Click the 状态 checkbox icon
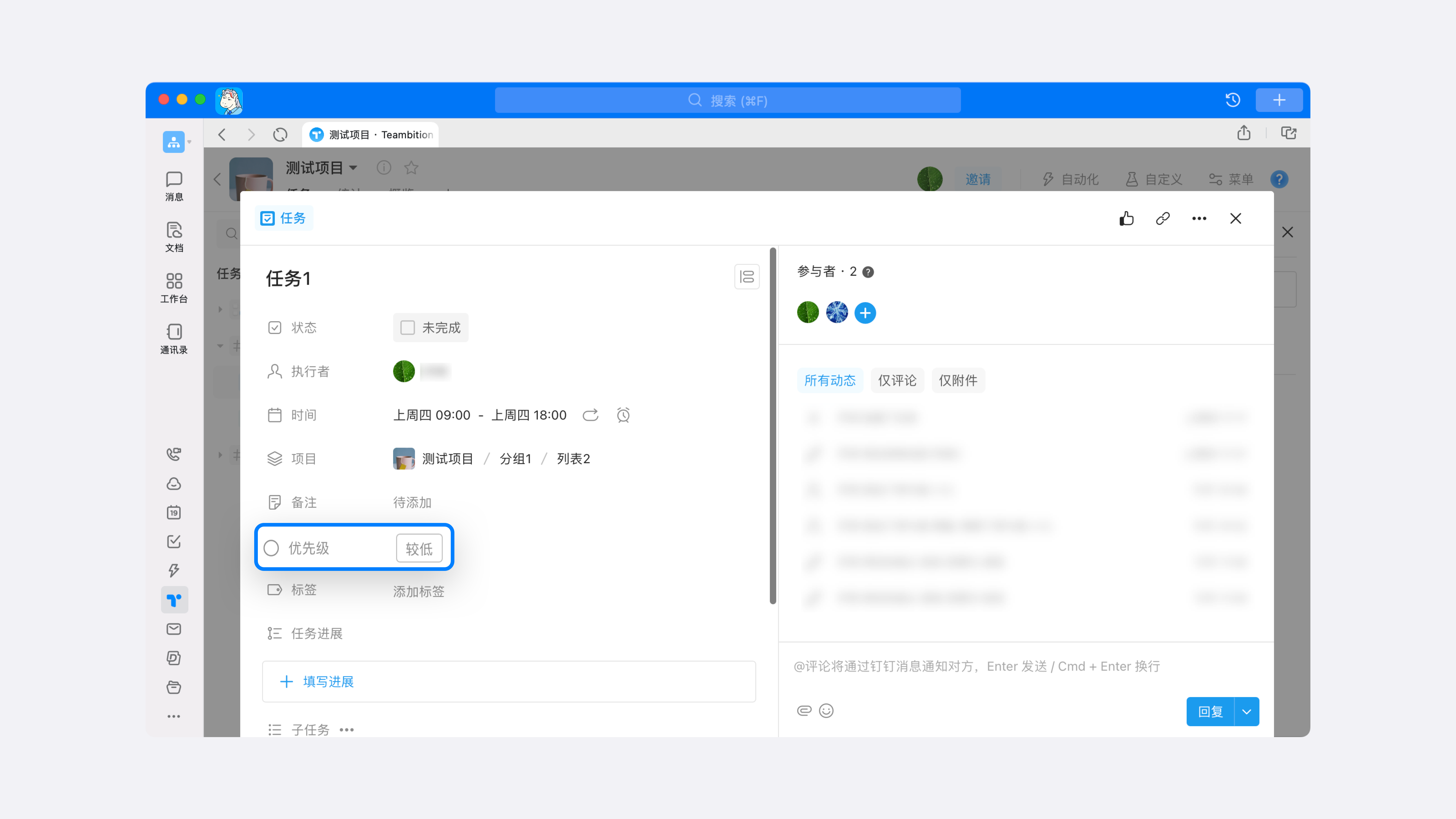 275,327
